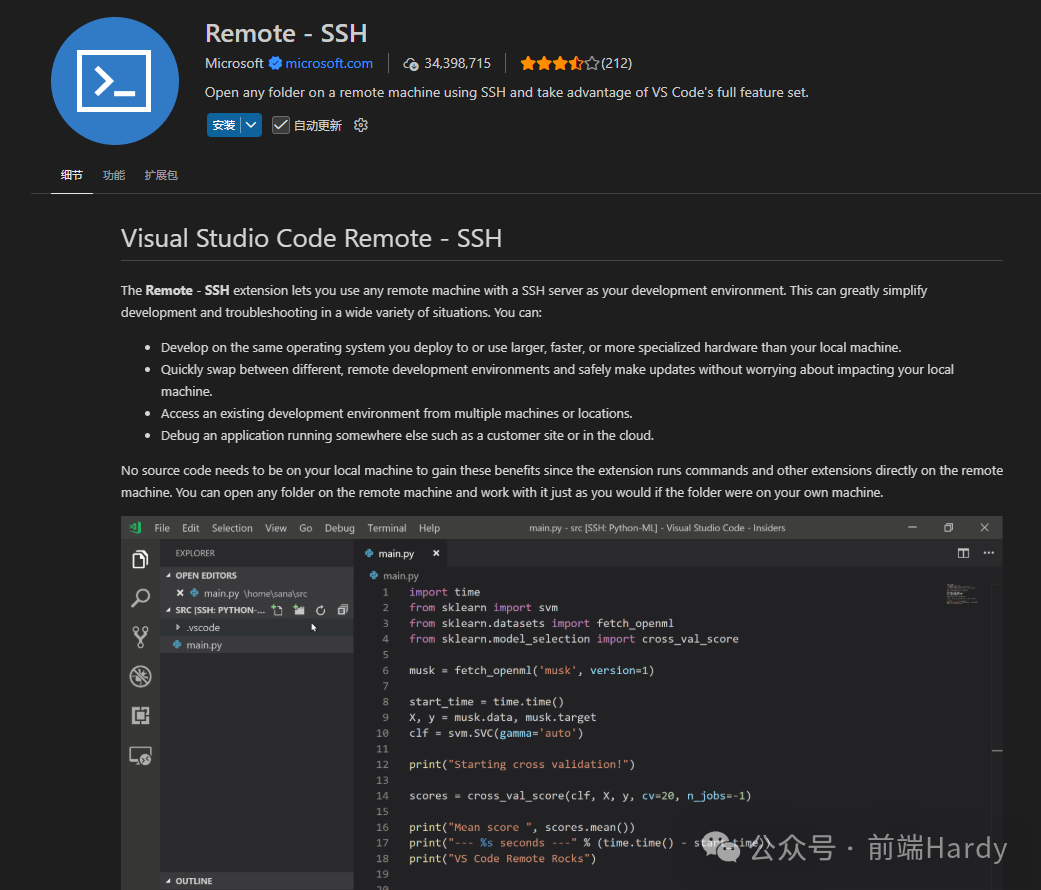Toggle the 自动更新 checkbox

(x=281, y=125)
